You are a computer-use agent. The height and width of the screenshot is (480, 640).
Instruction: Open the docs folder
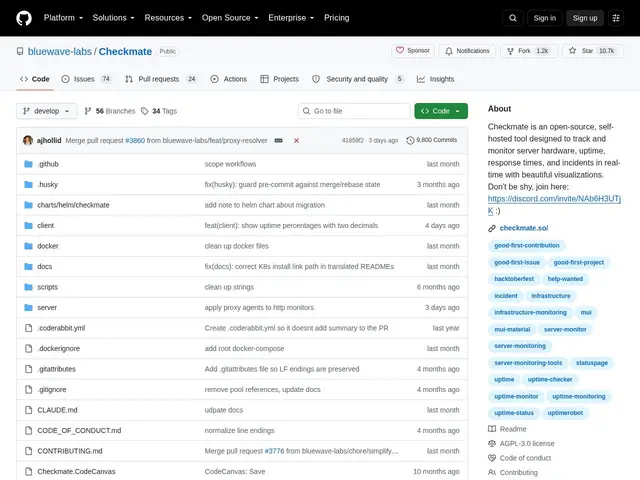(44, 267)
